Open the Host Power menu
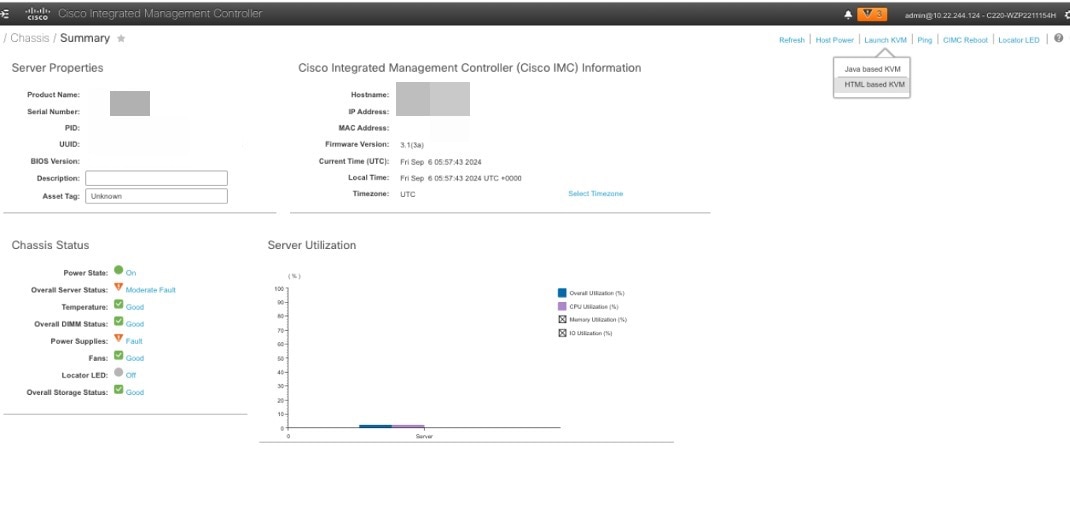The height and width of the screenshot is (506, 1070). [x=835, y=40]
